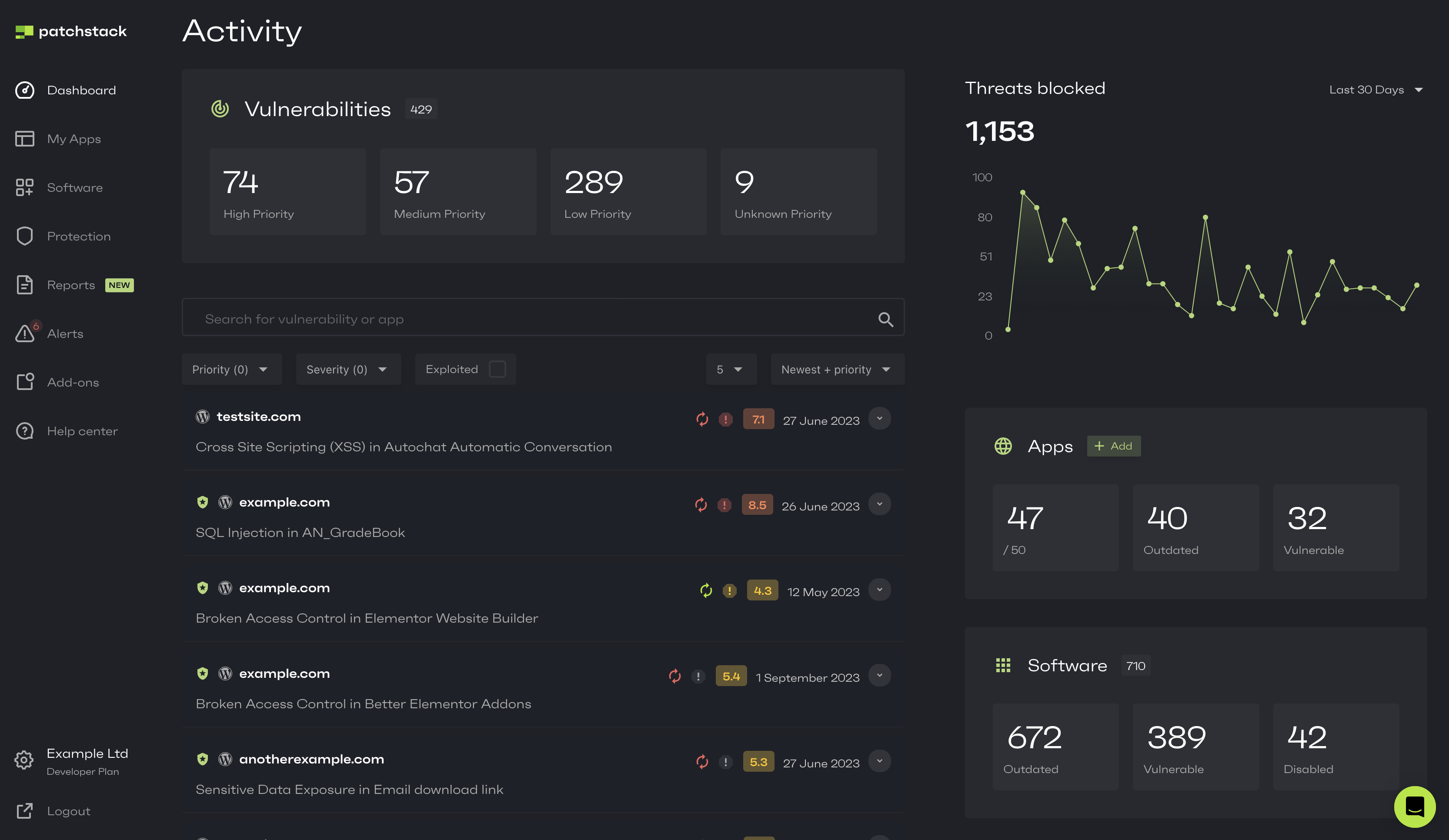The image size is (1449, 840).
Task: Open the Newest + priority sort dropdown
Action: 837,369
